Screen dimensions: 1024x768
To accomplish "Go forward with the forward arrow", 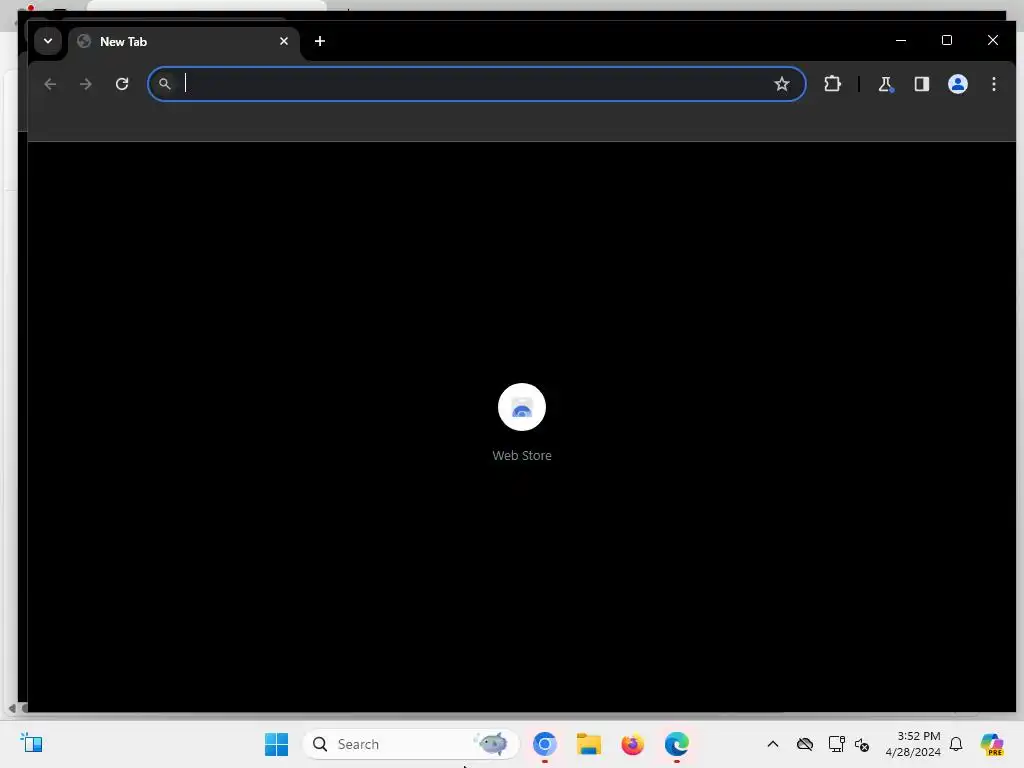I will [86, 84].
